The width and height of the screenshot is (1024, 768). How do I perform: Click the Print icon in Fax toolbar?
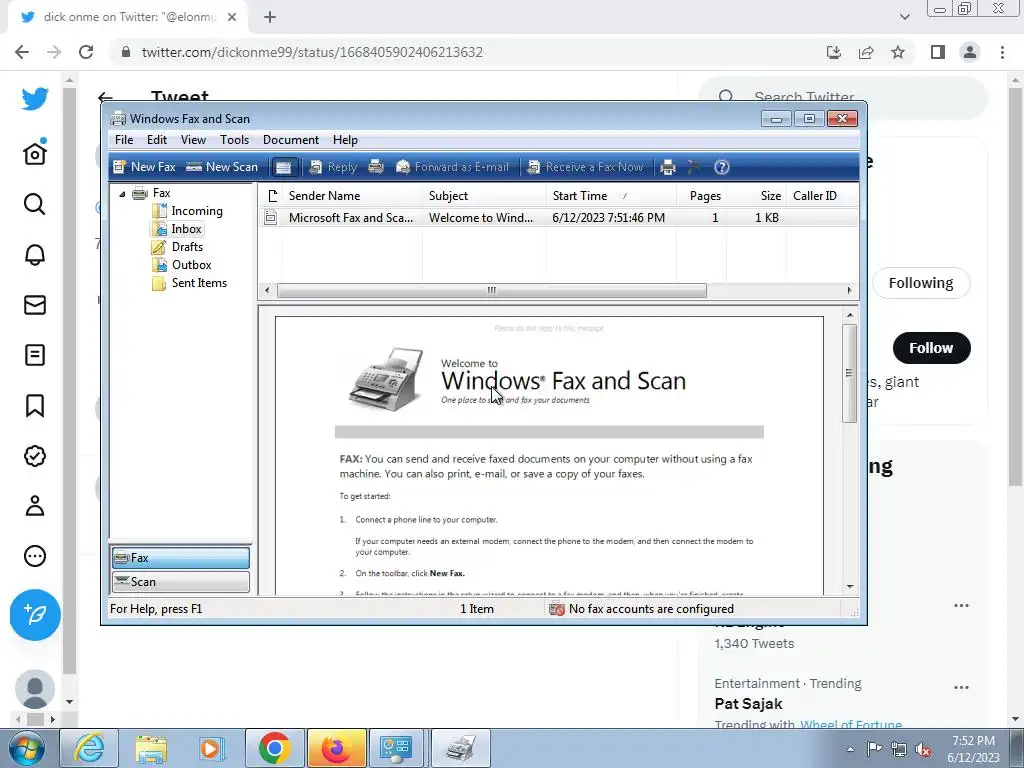pyautogui.click(x=667, y=167)
